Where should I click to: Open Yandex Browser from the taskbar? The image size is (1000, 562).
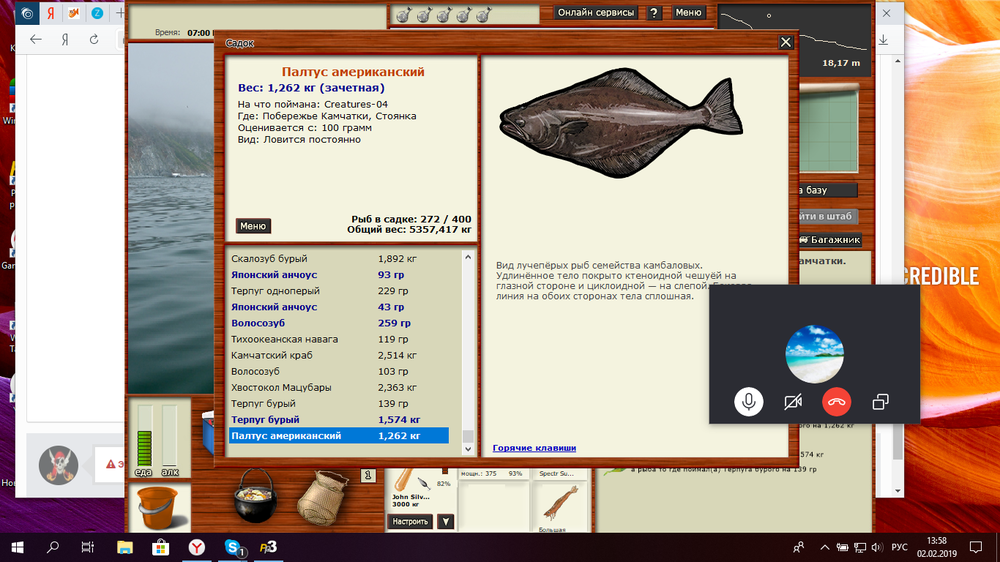click(198, 547)
